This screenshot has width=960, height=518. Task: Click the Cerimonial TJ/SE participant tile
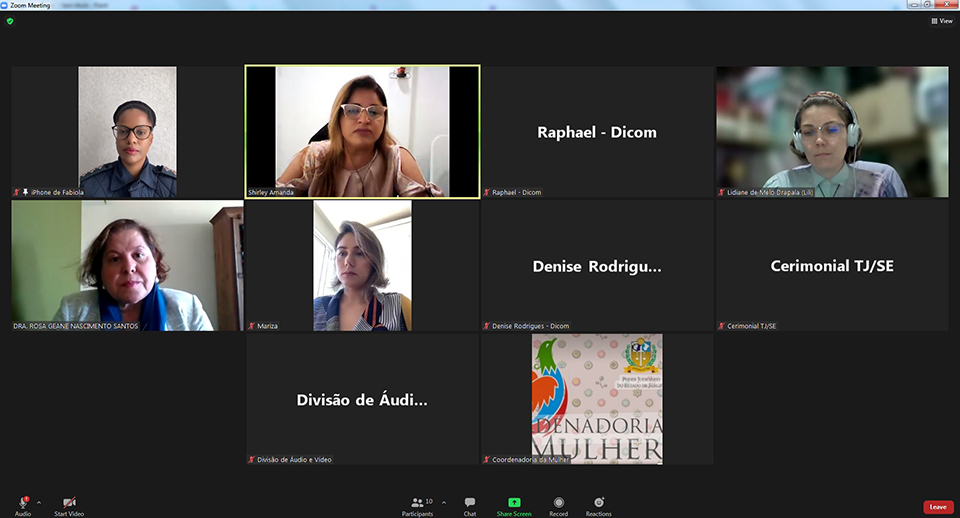coord(831,265)
